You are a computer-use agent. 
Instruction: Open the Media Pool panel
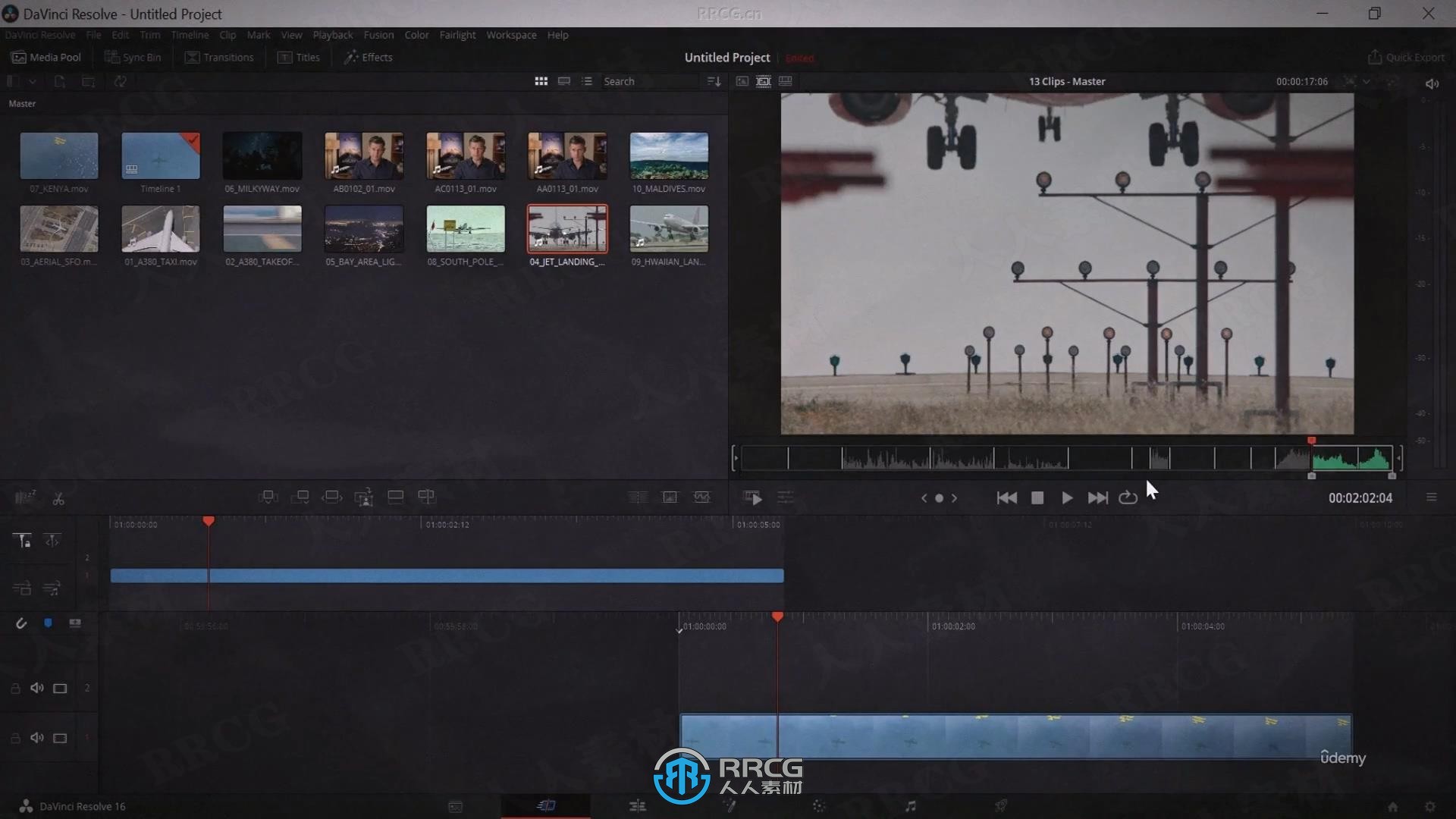tap(46, 57)
